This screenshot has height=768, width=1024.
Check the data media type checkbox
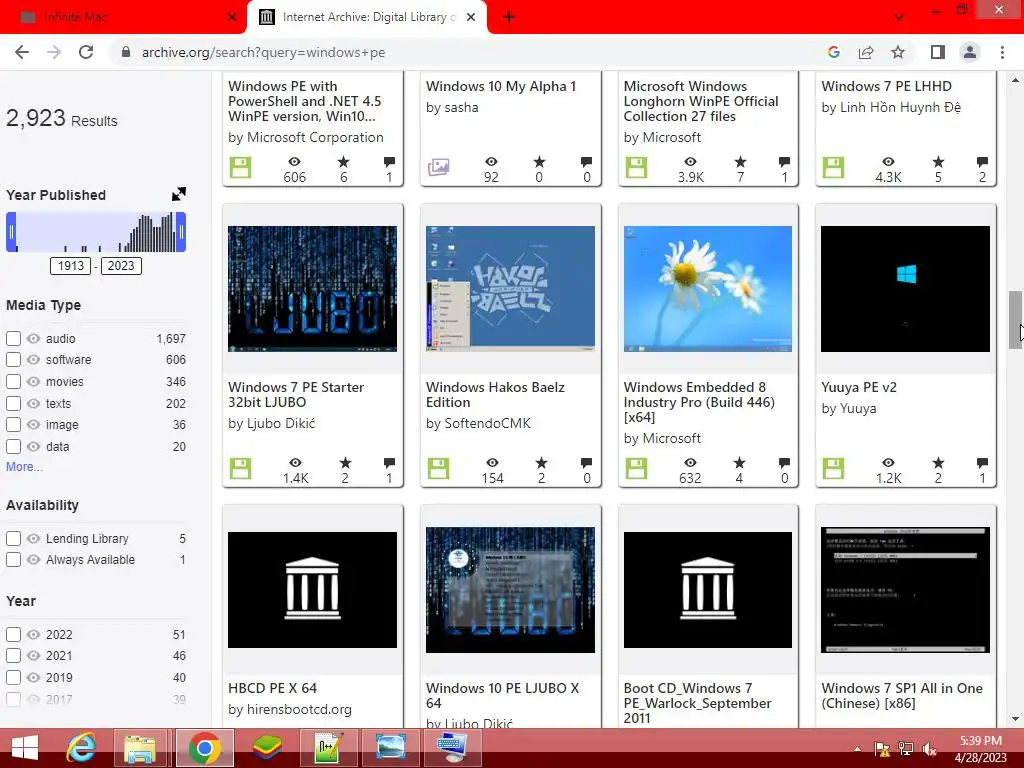coord(13,447)
